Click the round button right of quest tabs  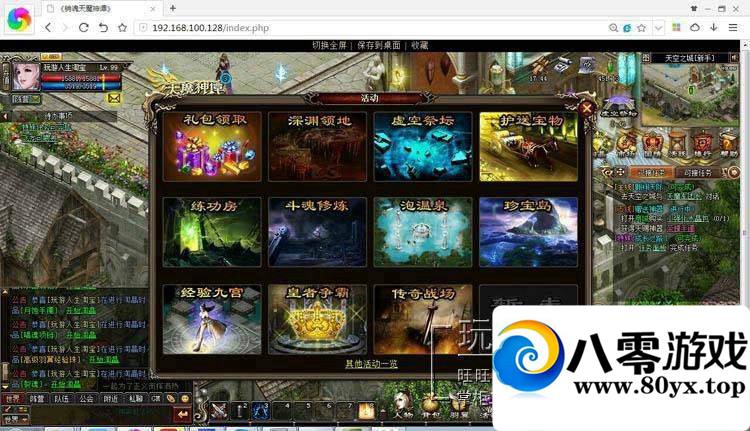(x=732, y=172)
